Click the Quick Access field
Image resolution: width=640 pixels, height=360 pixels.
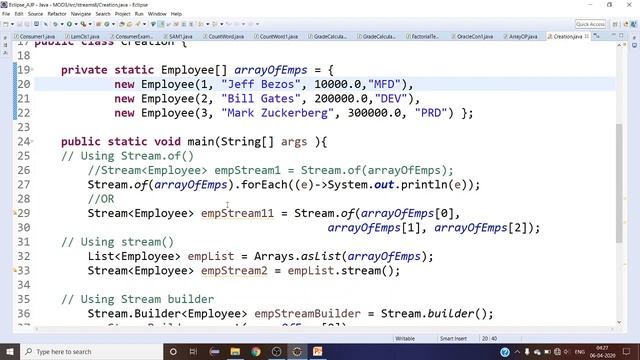click(590, 24)
